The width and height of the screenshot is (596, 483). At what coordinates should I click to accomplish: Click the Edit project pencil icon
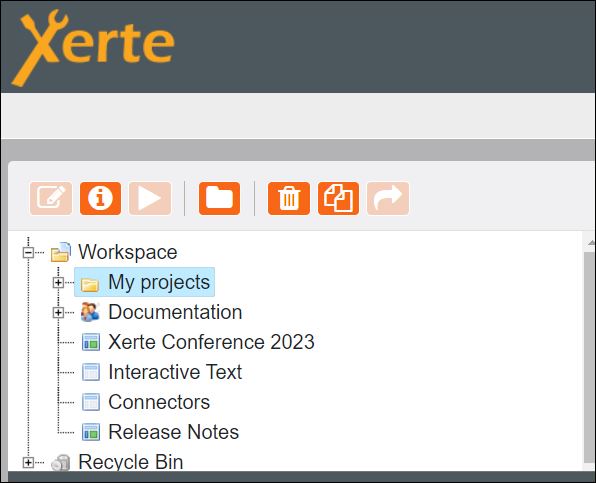pyautogui.click(x=51, y=198)
